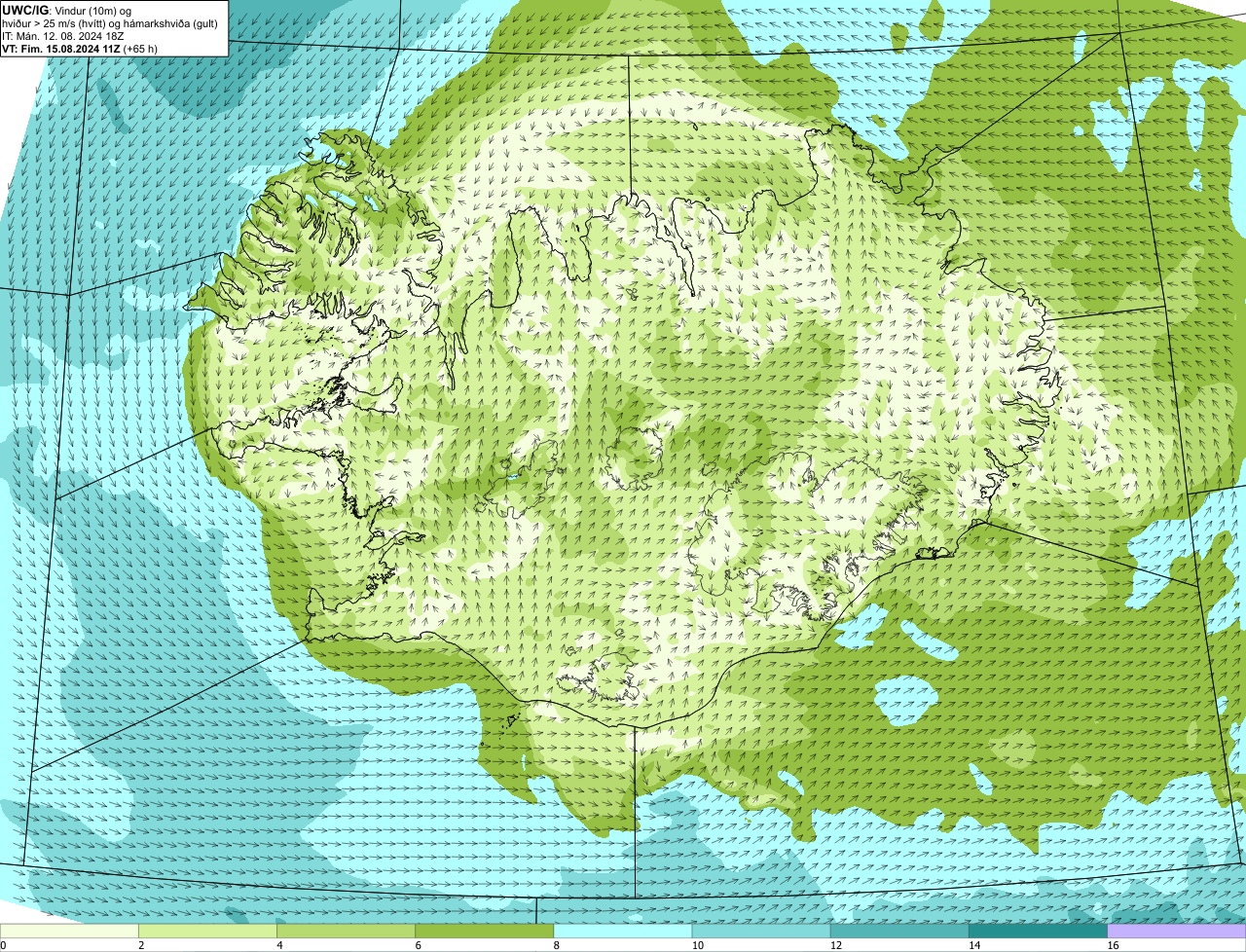Click the light green 2–4 legend swatch
Screen dimensions: 1246x952
point(208,932)
